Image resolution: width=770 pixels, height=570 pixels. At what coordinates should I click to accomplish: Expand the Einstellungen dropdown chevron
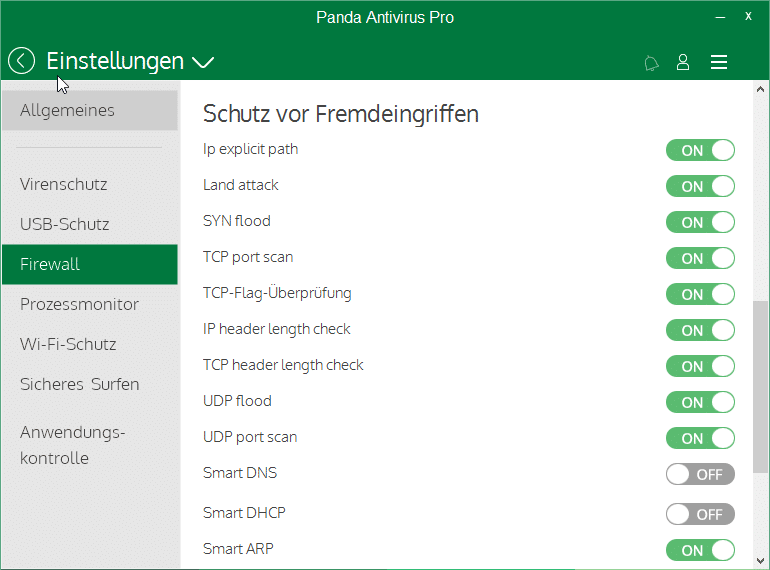[203, 63]
